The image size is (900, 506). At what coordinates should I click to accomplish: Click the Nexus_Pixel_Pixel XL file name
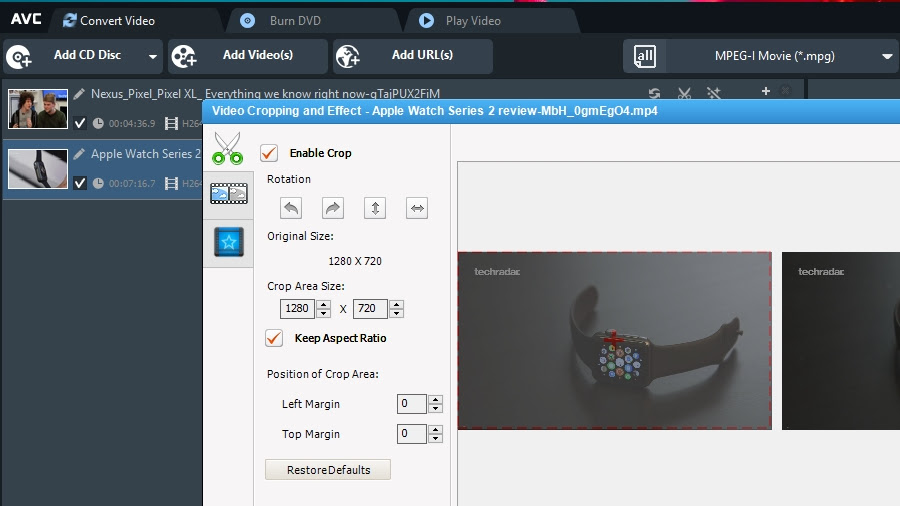[265, 94]
